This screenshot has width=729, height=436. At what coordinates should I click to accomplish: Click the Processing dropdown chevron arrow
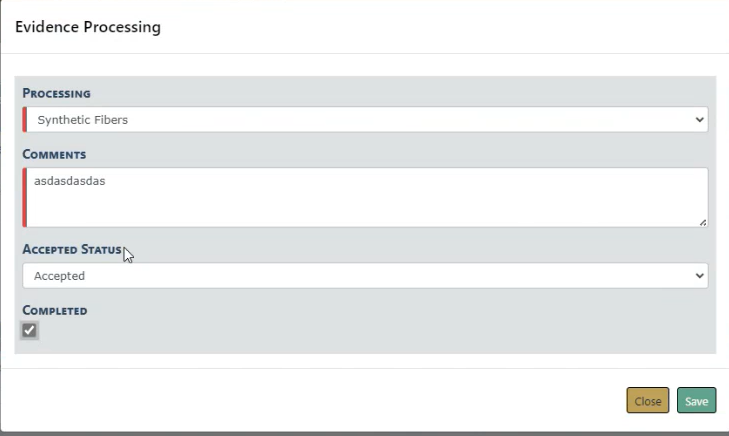pyautogui.click(x=698, y=120)
